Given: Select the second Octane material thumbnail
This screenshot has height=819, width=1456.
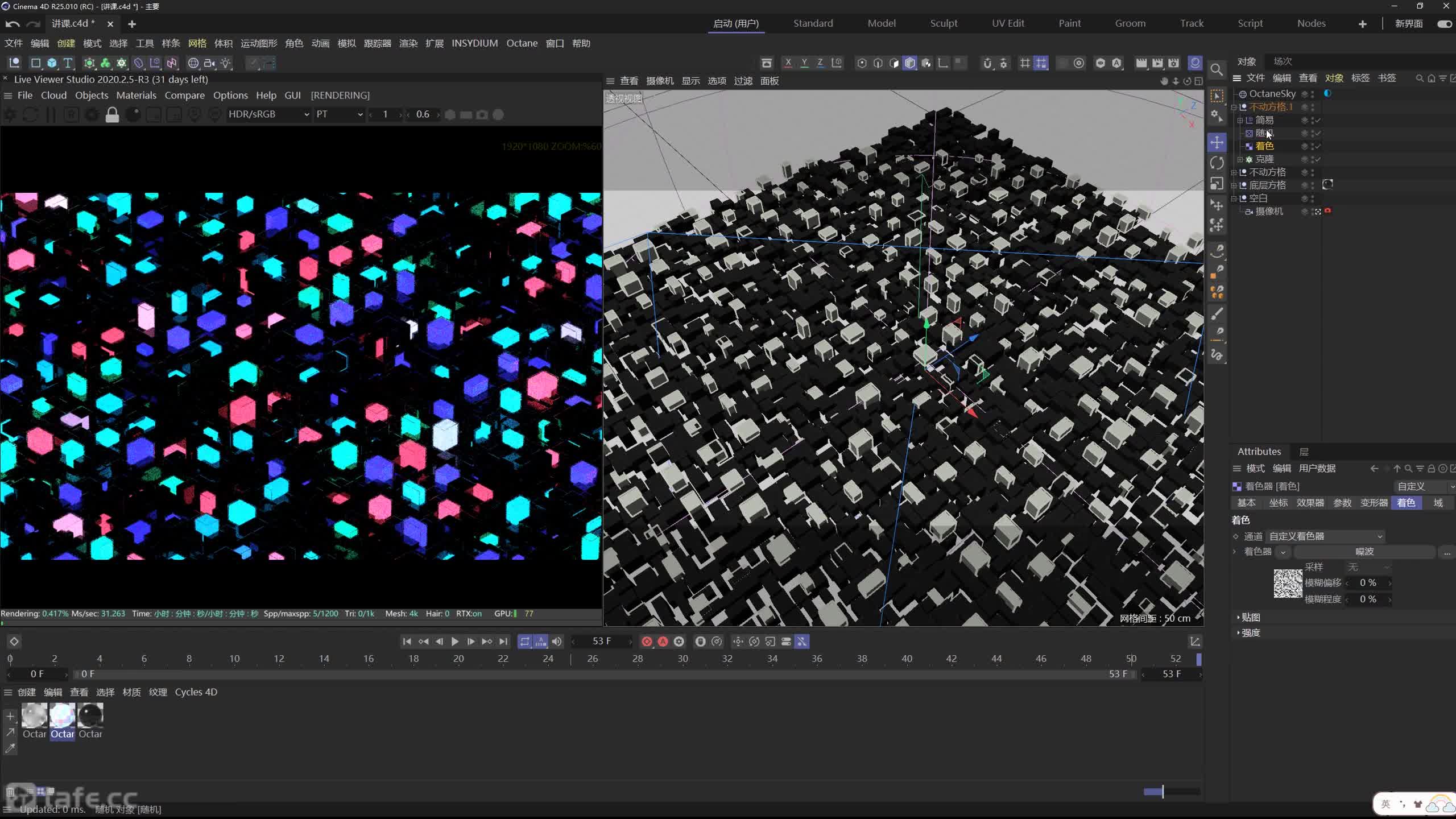Looking at the screenshot, I should (62, 715).
